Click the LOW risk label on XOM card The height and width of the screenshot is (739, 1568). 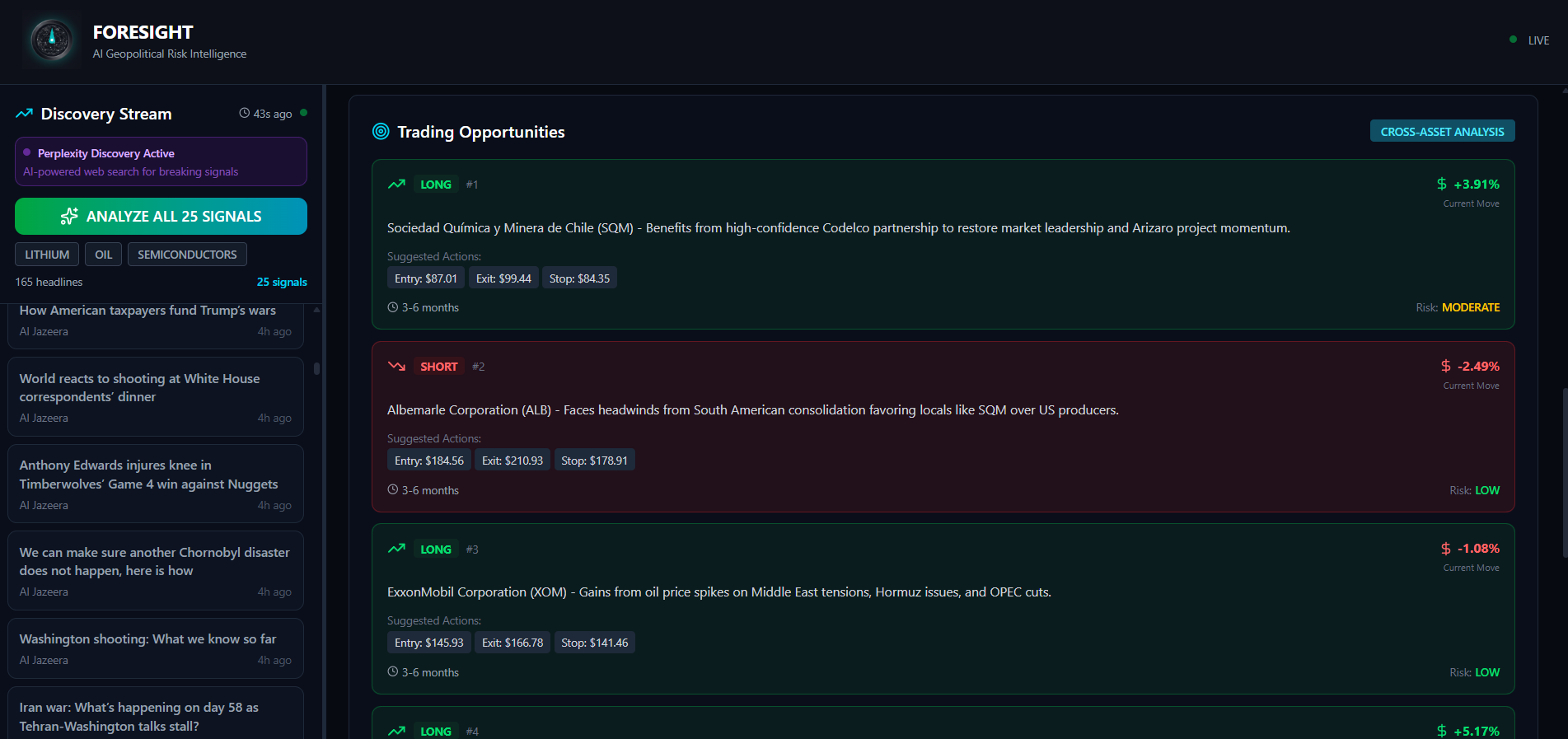tap(1487, 671)
